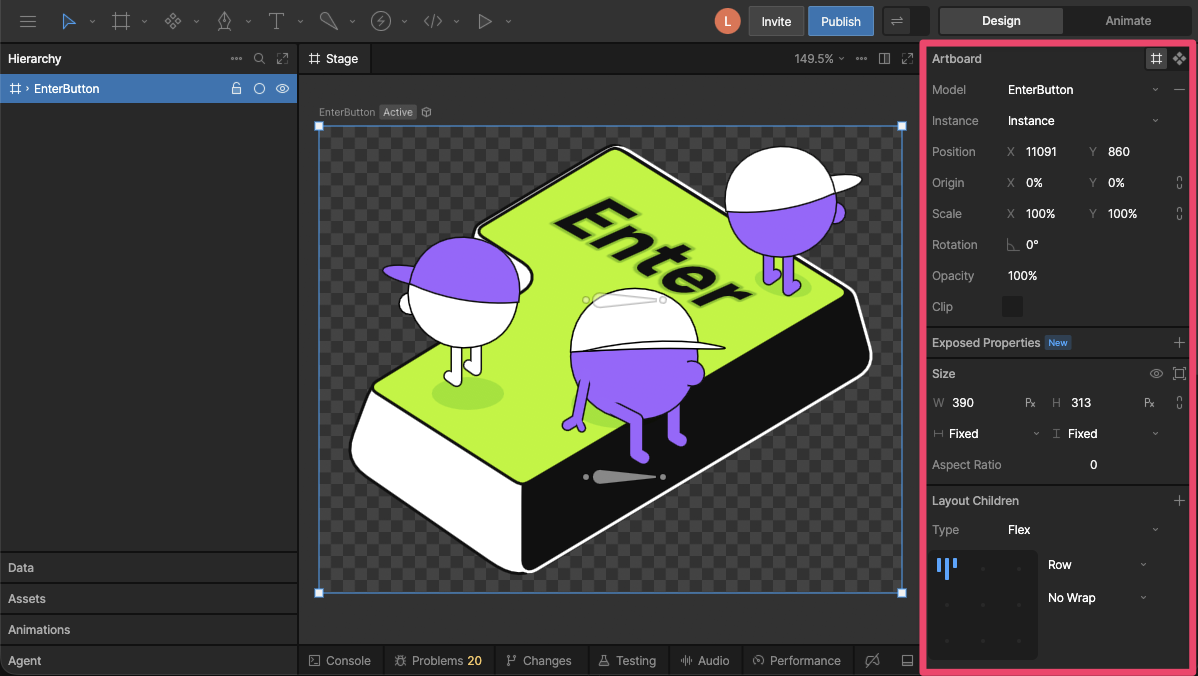
Task: Expand the Hierarchy panel to fullscreen
Action: click(x=283, y=59)
